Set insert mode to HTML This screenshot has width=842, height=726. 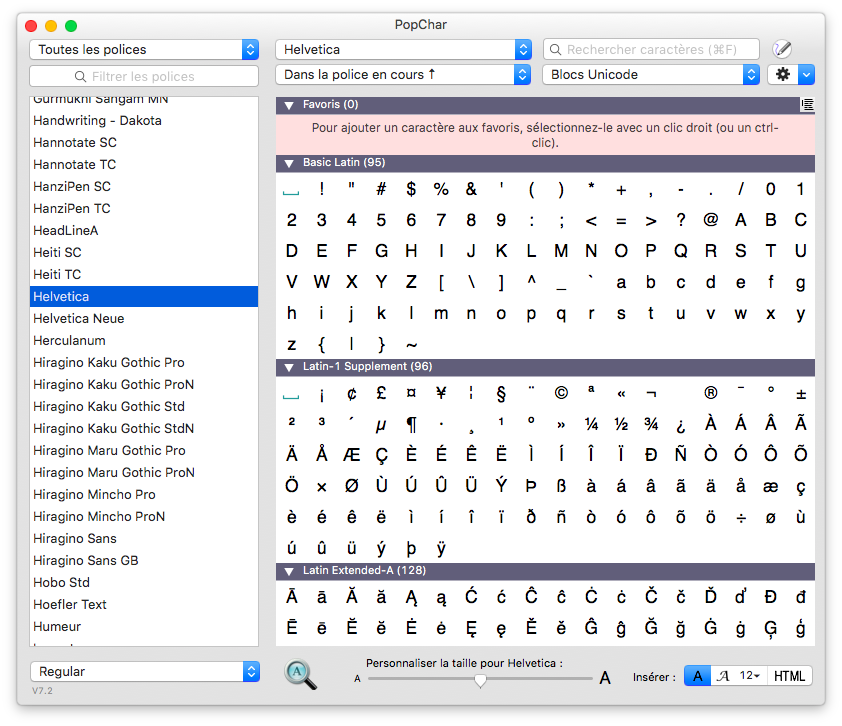(x=789, y=676)
